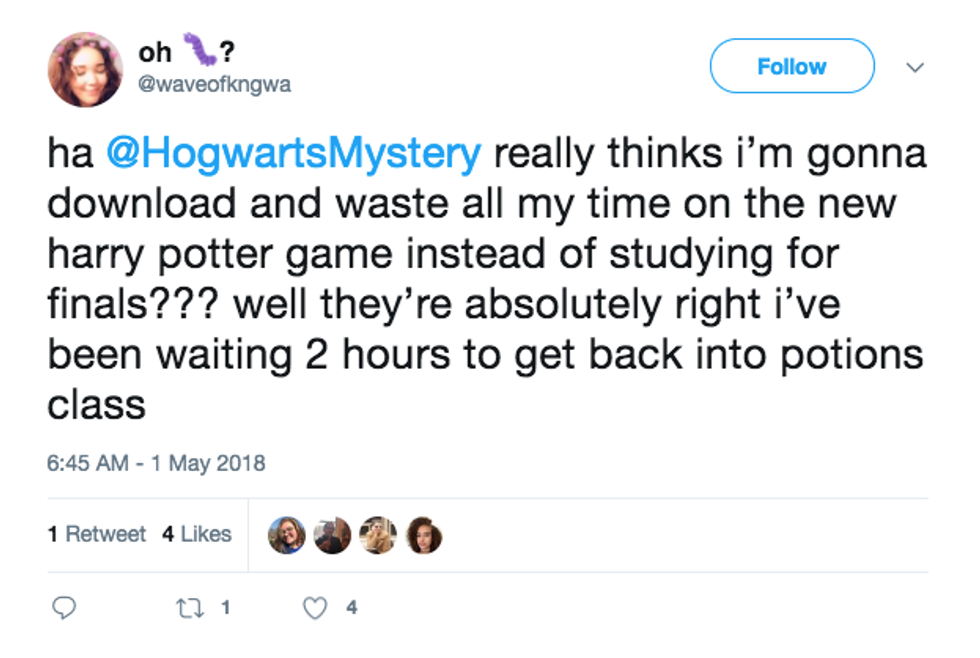This screenshot has height=658, width=980.
Task: Click the first liker avatar in the row
Action: coord(287,535)
